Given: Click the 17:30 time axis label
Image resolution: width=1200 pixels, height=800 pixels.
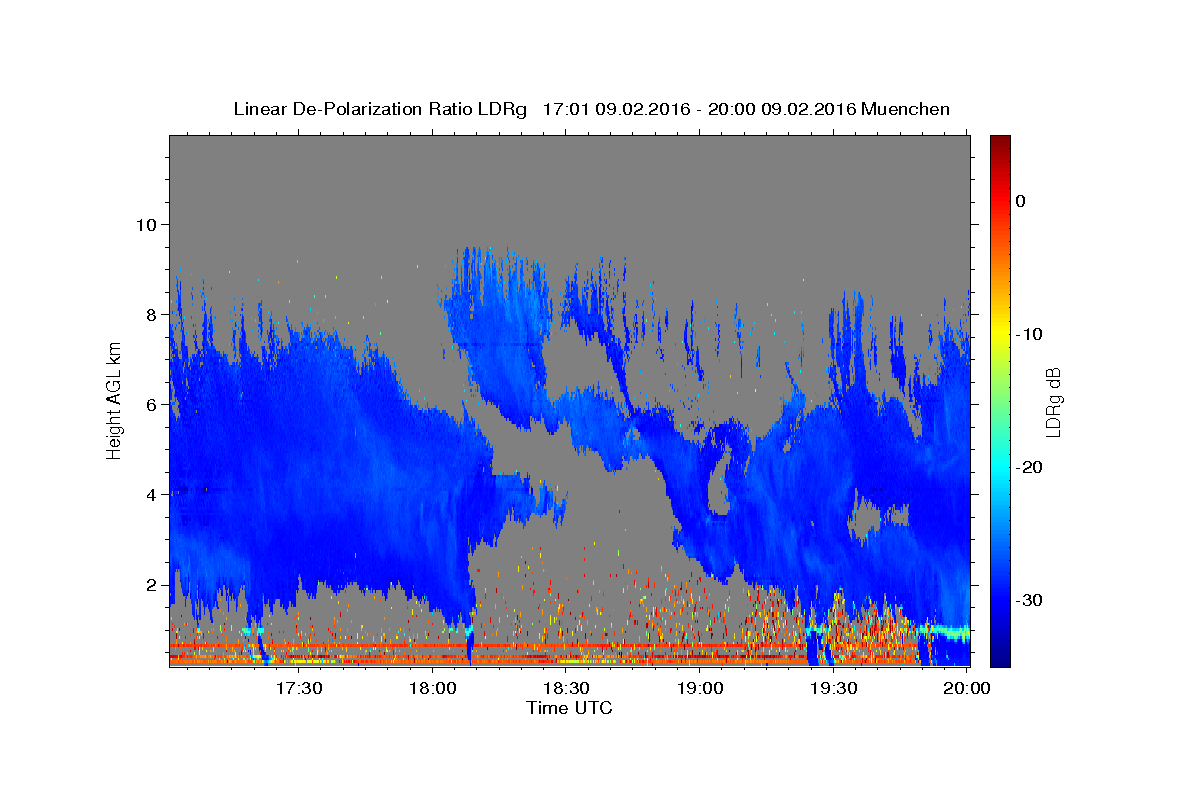Looking at the screenshot, I should click(298, 688).
